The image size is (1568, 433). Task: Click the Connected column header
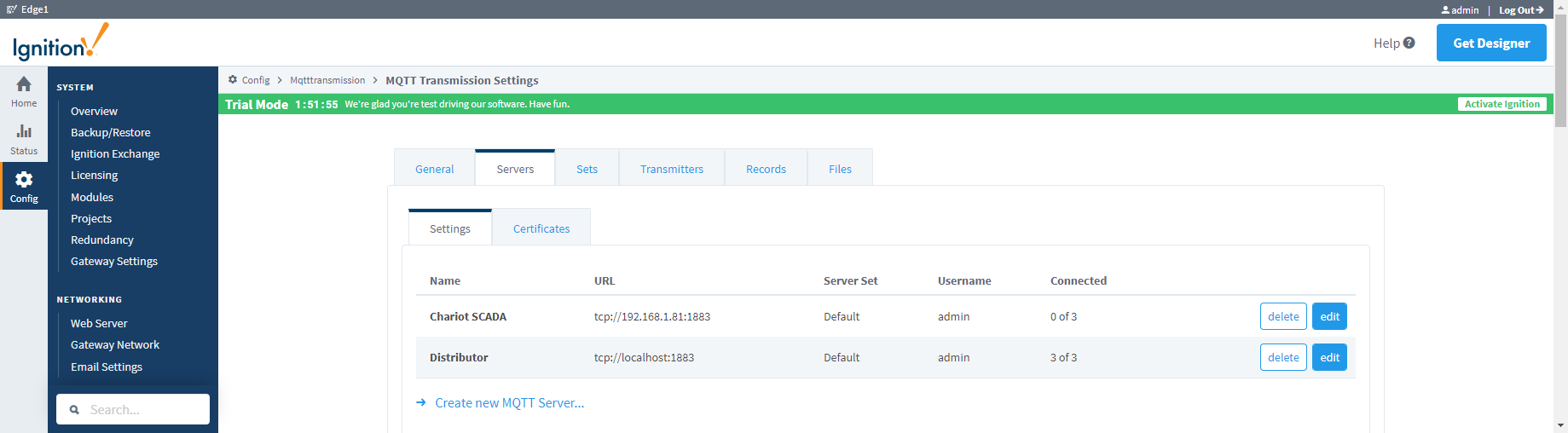coord(1079,280)
